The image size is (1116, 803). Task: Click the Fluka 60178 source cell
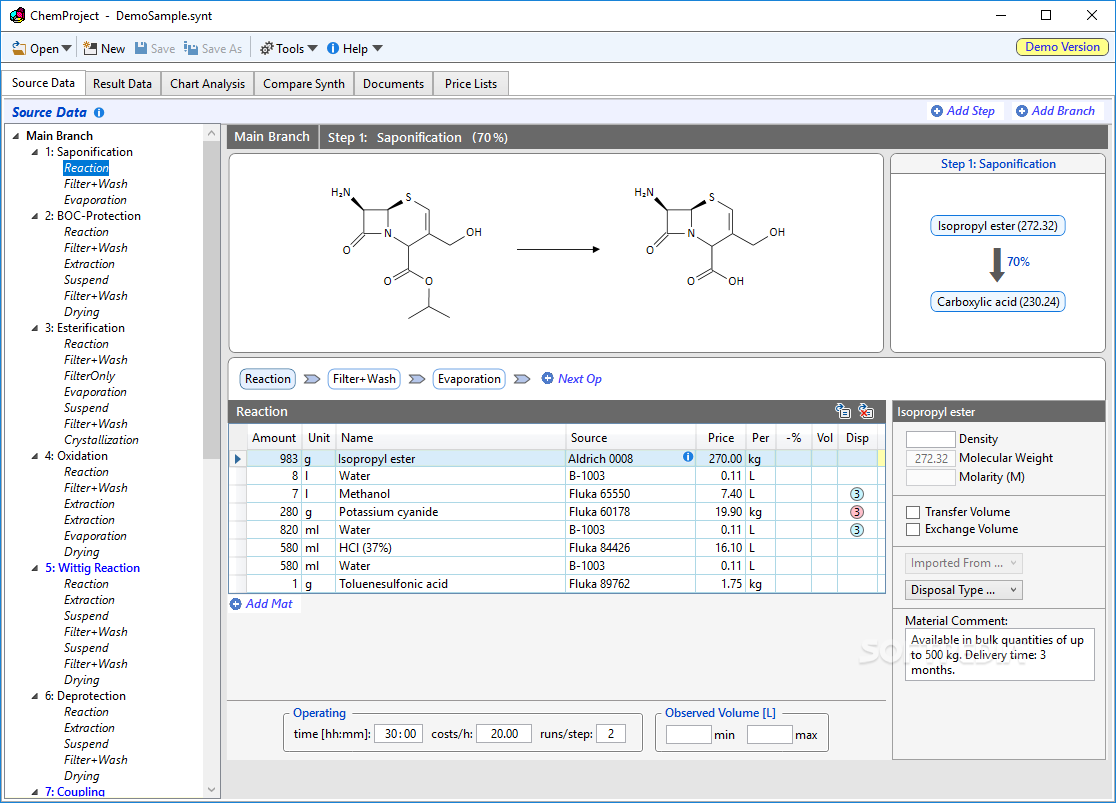coord(631,512)
